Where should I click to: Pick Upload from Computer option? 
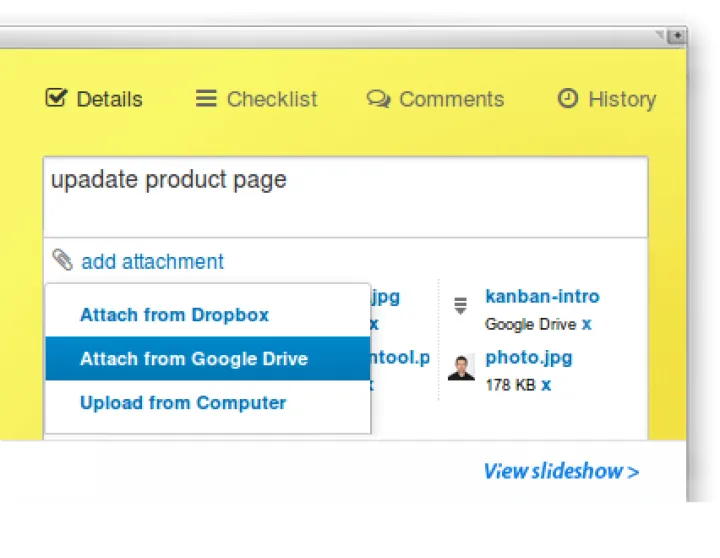(x=183, y=403)
